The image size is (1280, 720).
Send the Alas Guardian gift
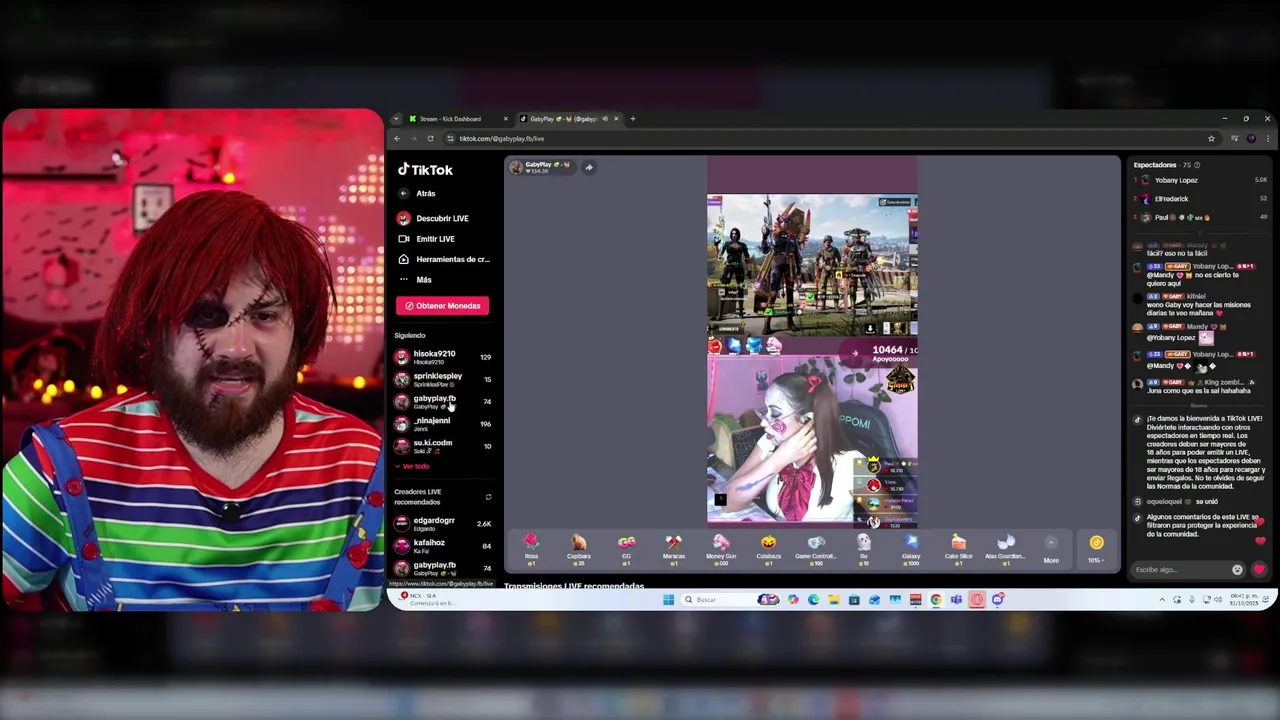pyautogui.click(x=1006, y=548)
